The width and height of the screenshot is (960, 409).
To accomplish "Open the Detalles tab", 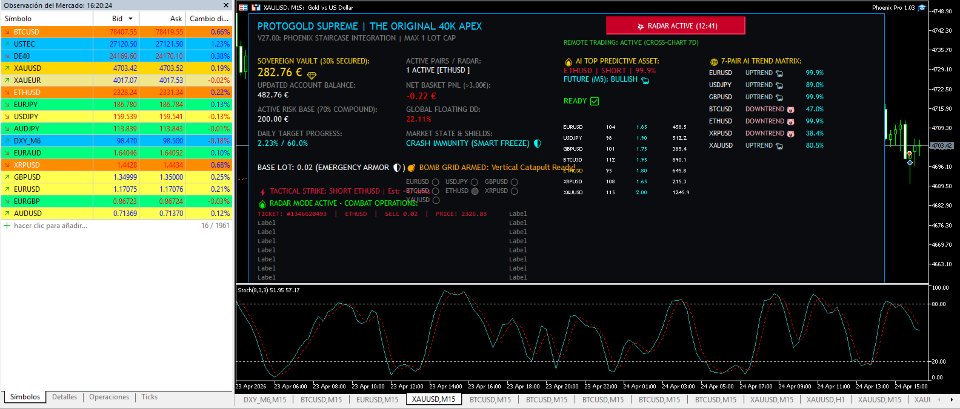I will tap(64, 397).
